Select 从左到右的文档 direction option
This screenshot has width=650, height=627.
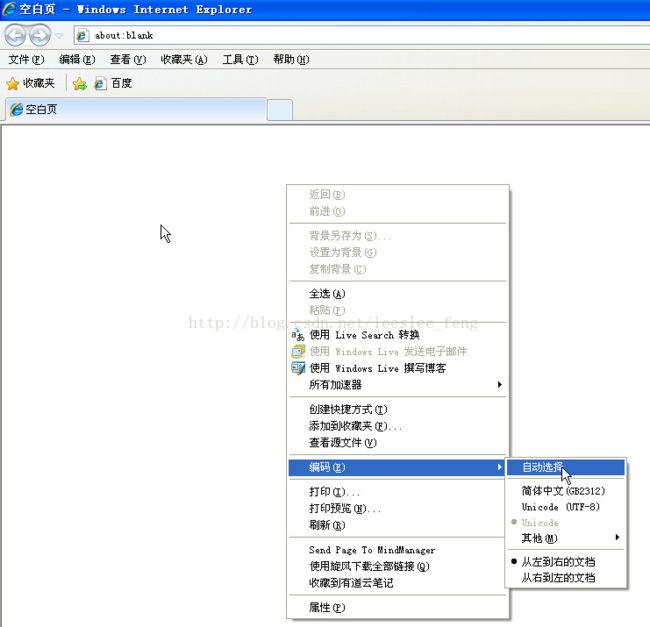[565, 562]
